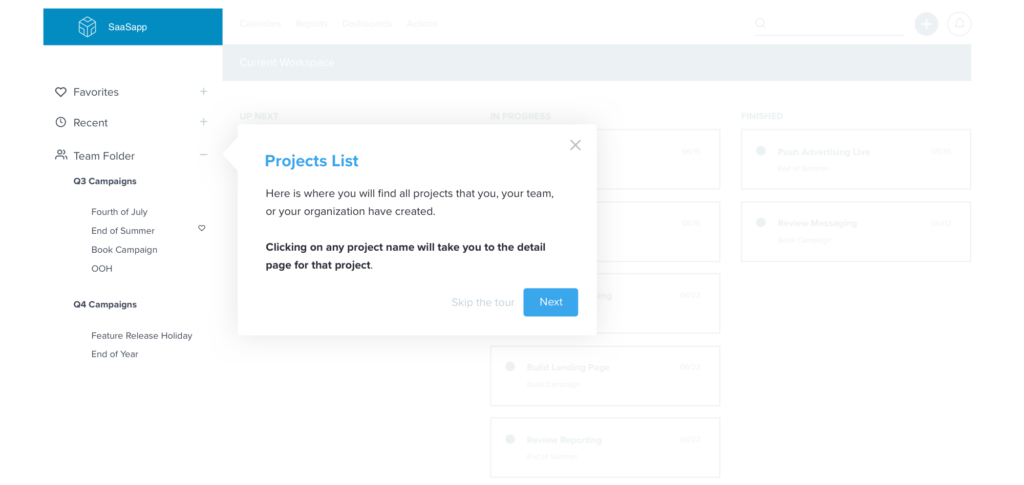
Task: Click the tour description about finding all projects
Action: 408,202
